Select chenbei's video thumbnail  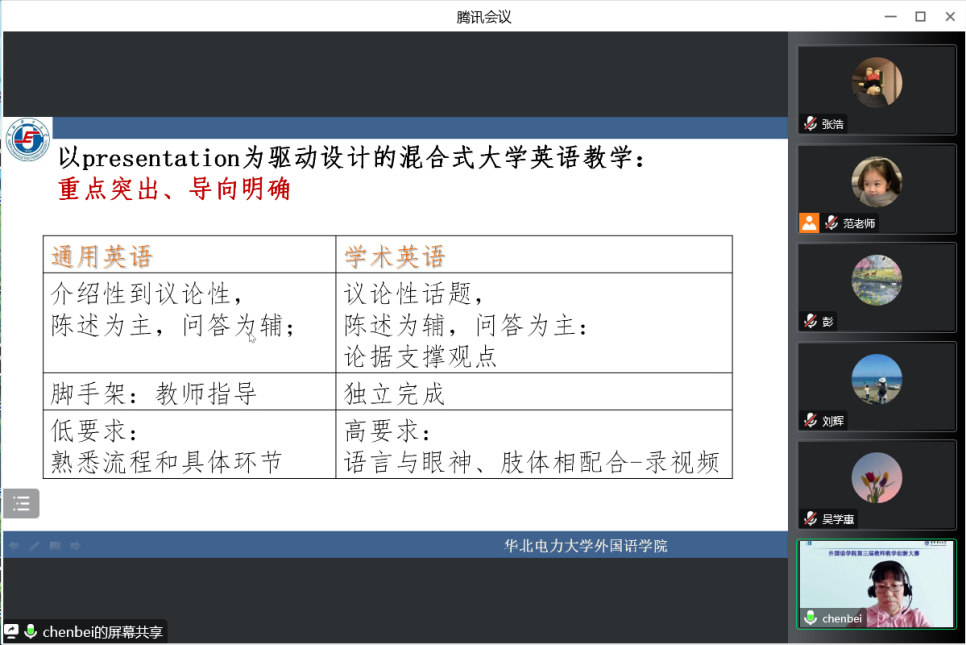pyautogui.click(x=876, y=584)
